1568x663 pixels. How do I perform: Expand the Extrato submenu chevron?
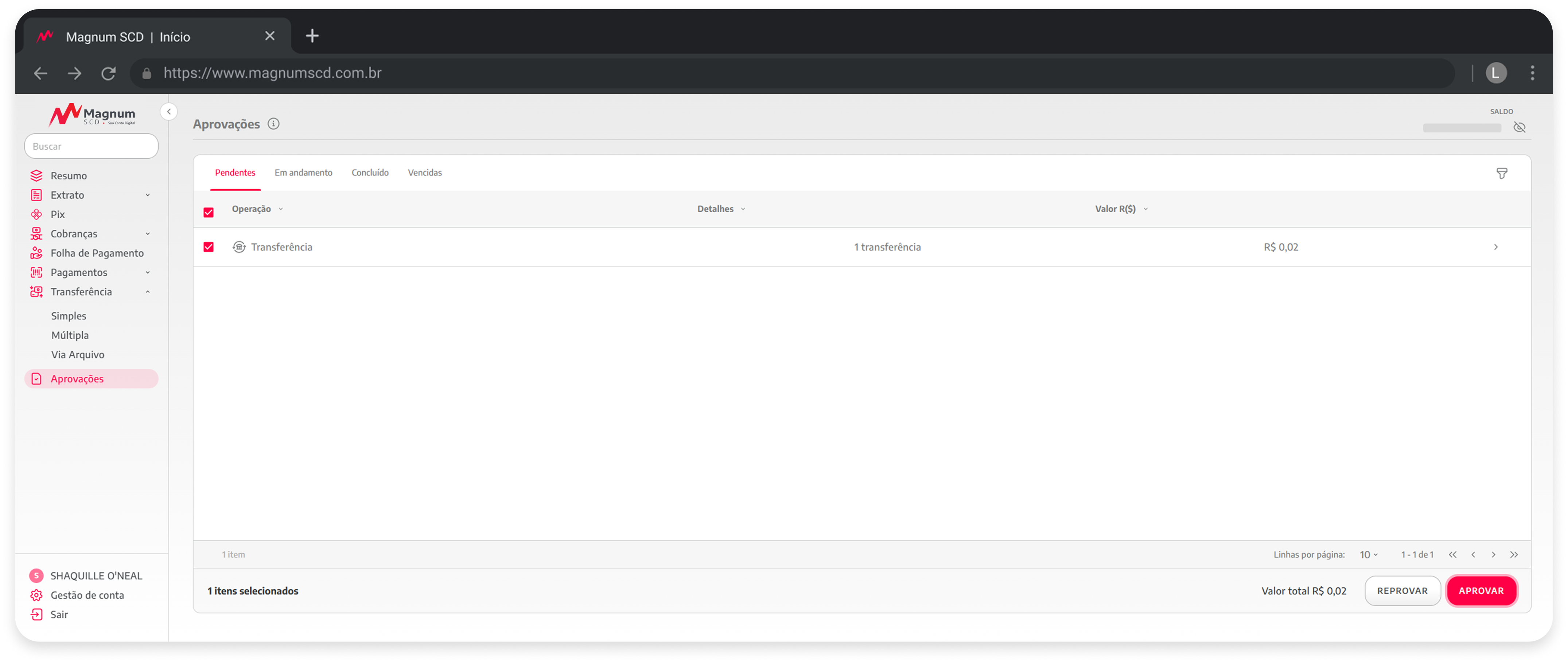147,195
